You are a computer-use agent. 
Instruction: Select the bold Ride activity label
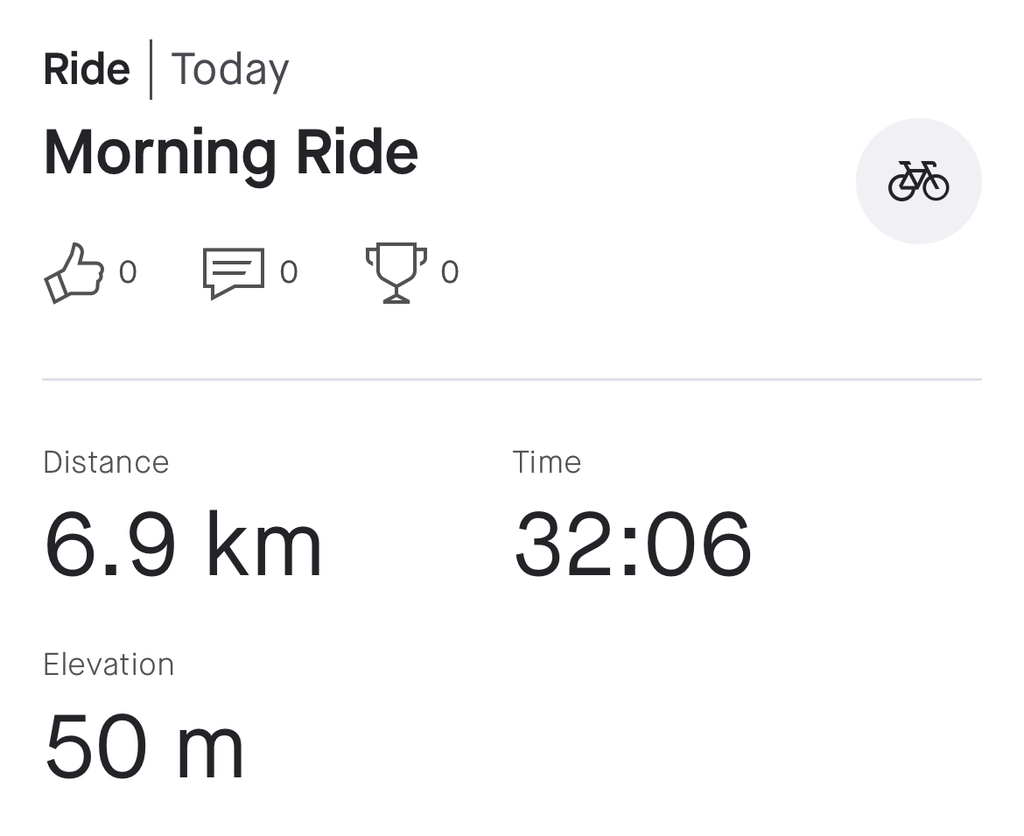[x=87, y=70]
